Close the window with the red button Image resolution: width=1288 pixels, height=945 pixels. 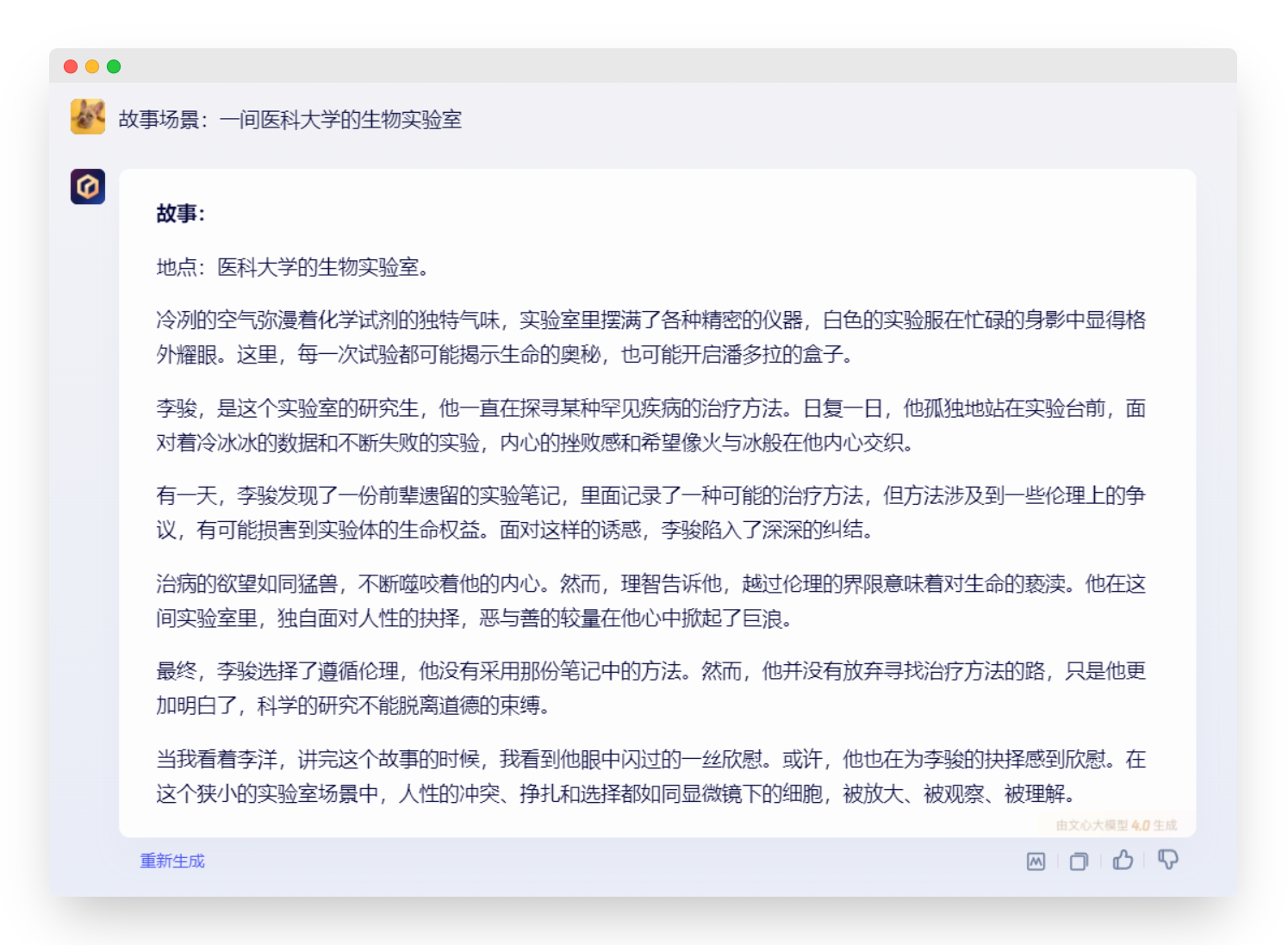pyautogui.click(x=71, y=66)
